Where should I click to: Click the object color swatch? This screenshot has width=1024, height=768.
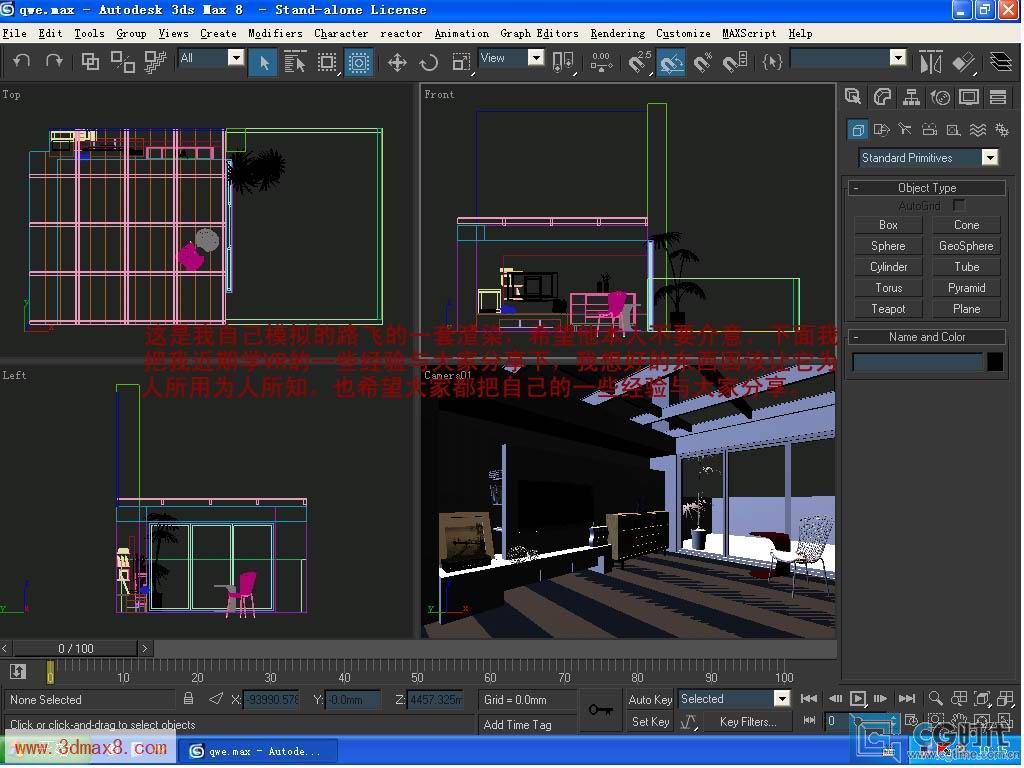tap(995, 362)
